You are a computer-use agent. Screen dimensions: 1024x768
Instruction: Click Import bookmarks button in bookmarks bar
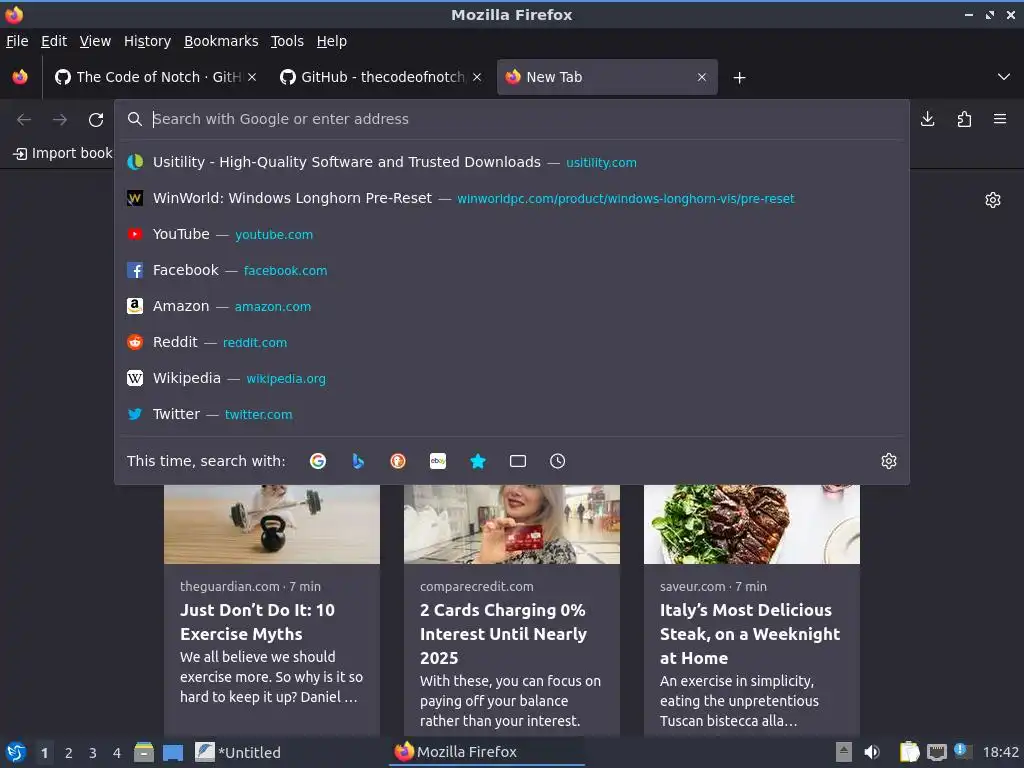[x=62, y=153]
